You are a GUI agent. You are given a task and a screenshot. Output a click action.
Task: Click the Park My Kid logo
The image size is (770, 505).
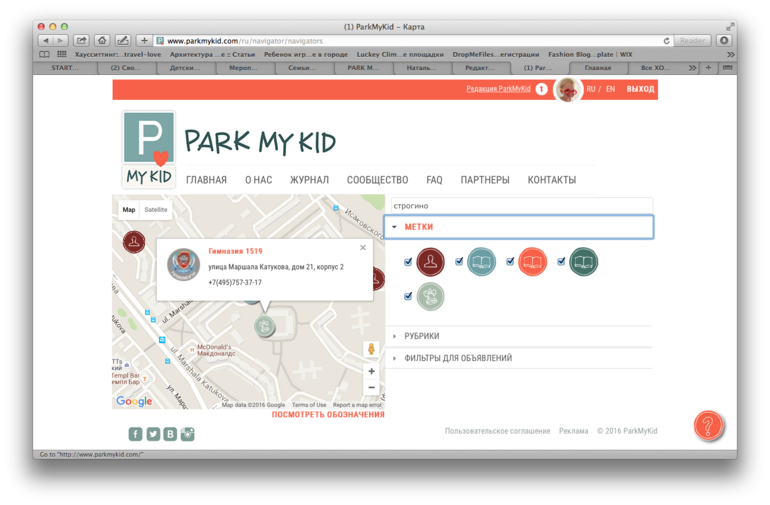coord(149,150)
